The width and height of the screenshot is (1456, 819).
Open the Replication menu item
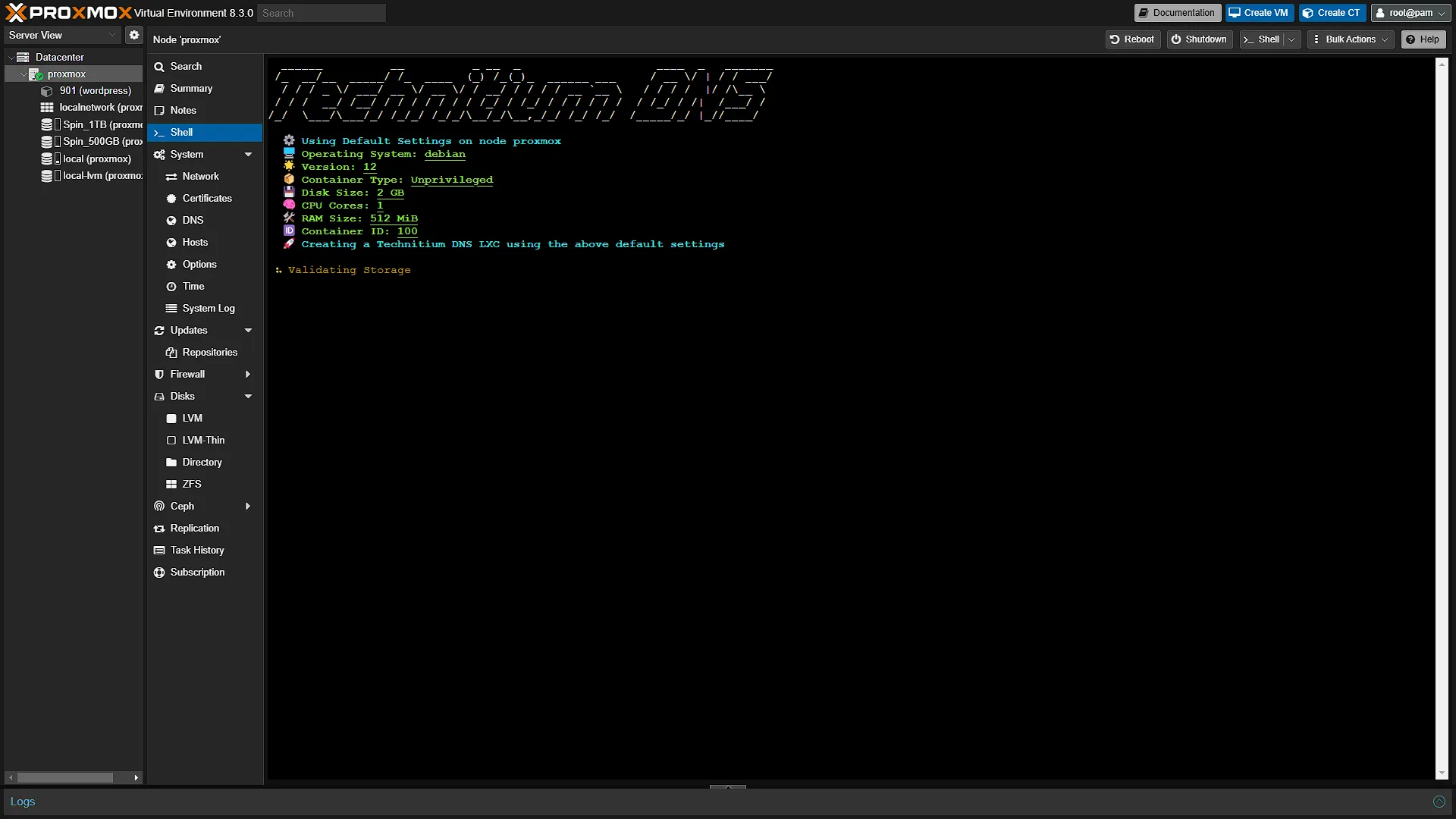pos(205,529)
